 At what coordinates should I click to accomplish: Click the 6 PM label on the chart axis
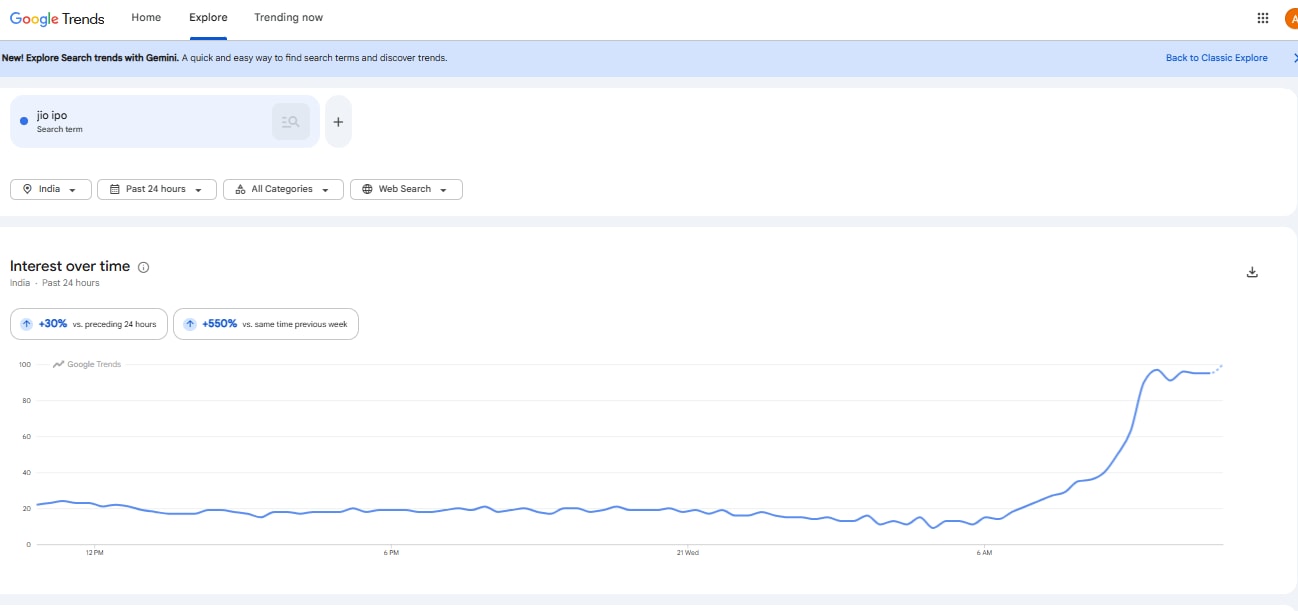point(391,552)
